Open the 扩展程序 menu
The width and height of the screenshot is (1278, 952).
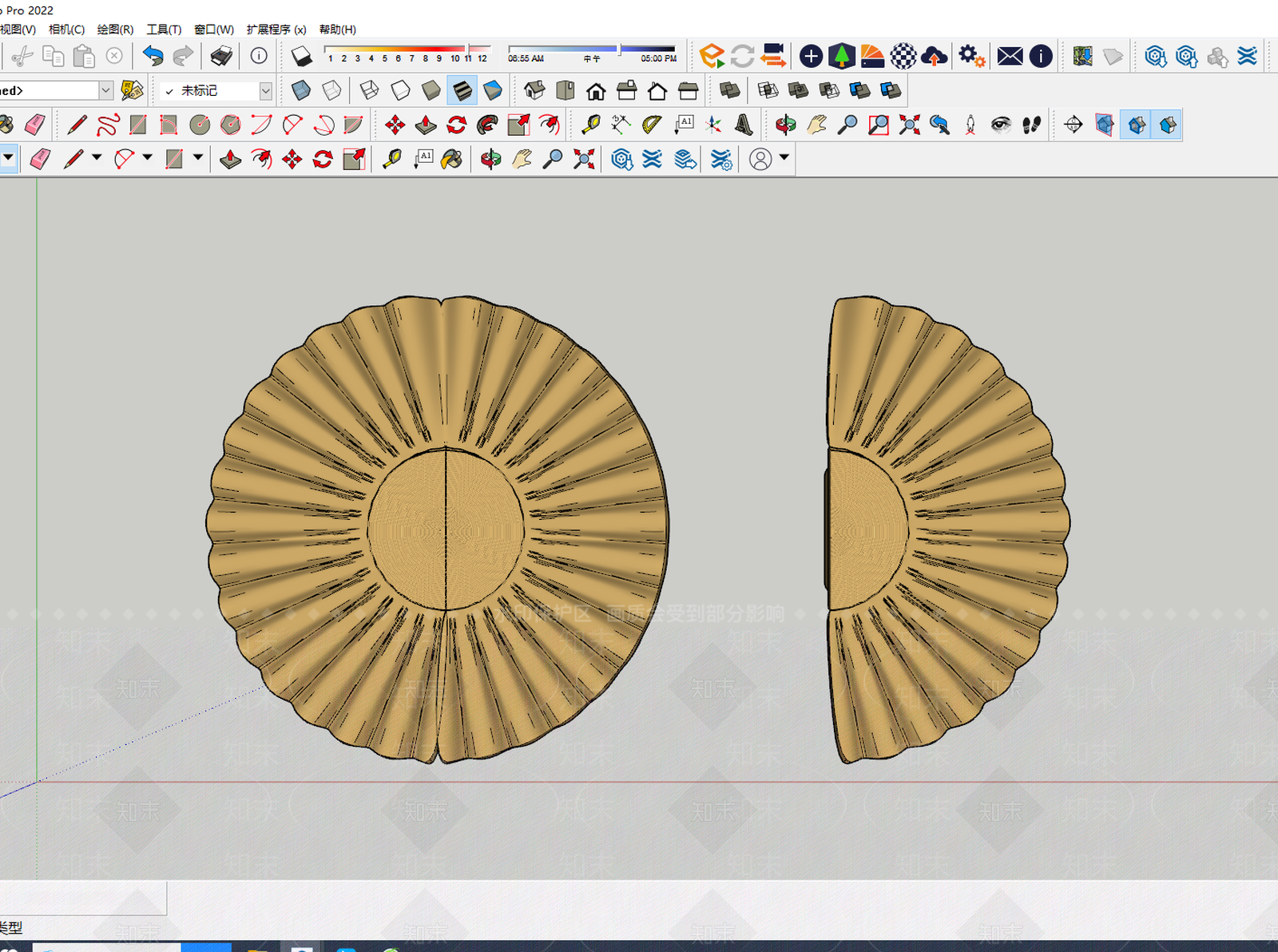(x=276, y=30)
